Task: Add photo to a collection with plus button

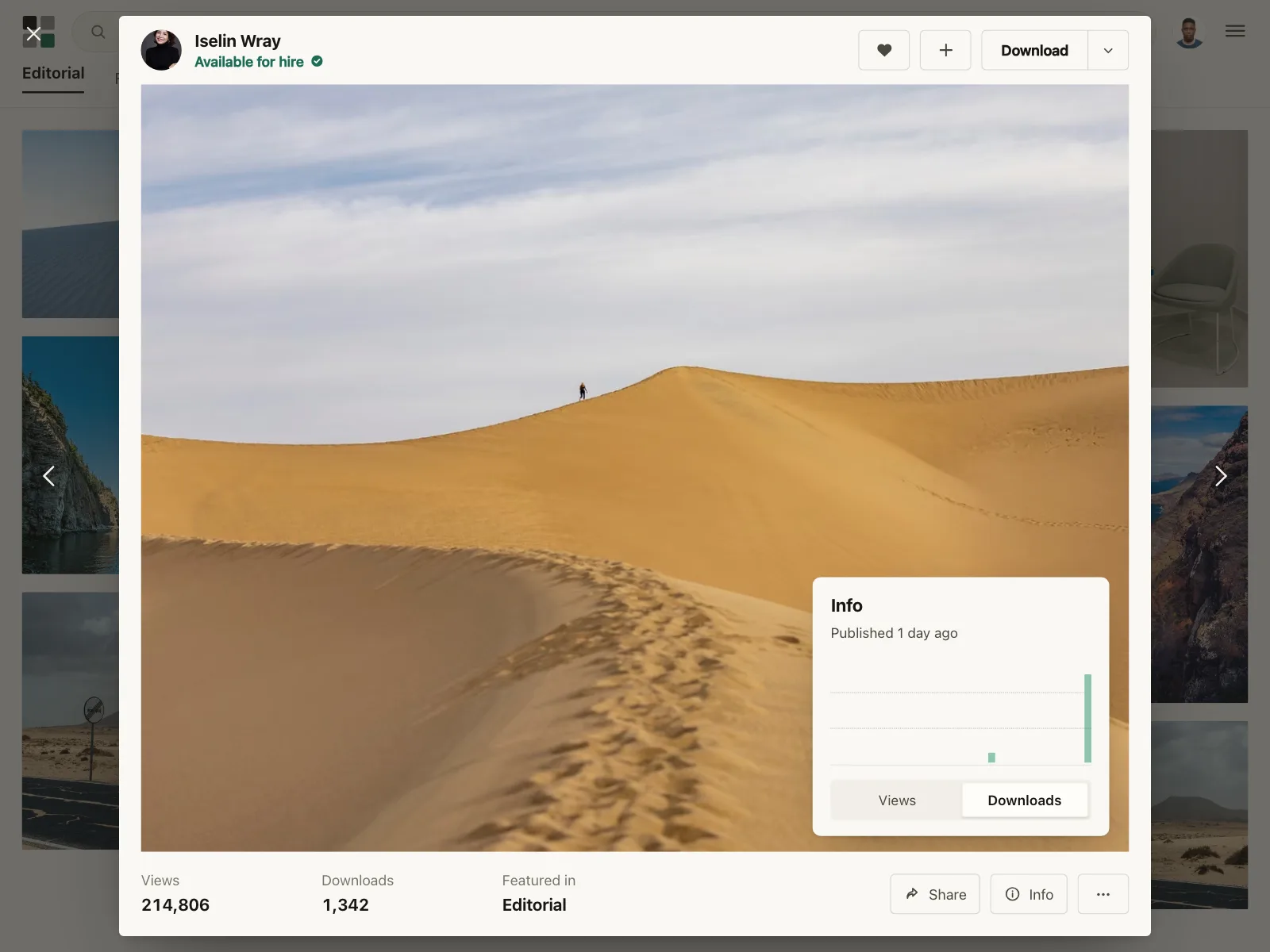Action: 945,50
